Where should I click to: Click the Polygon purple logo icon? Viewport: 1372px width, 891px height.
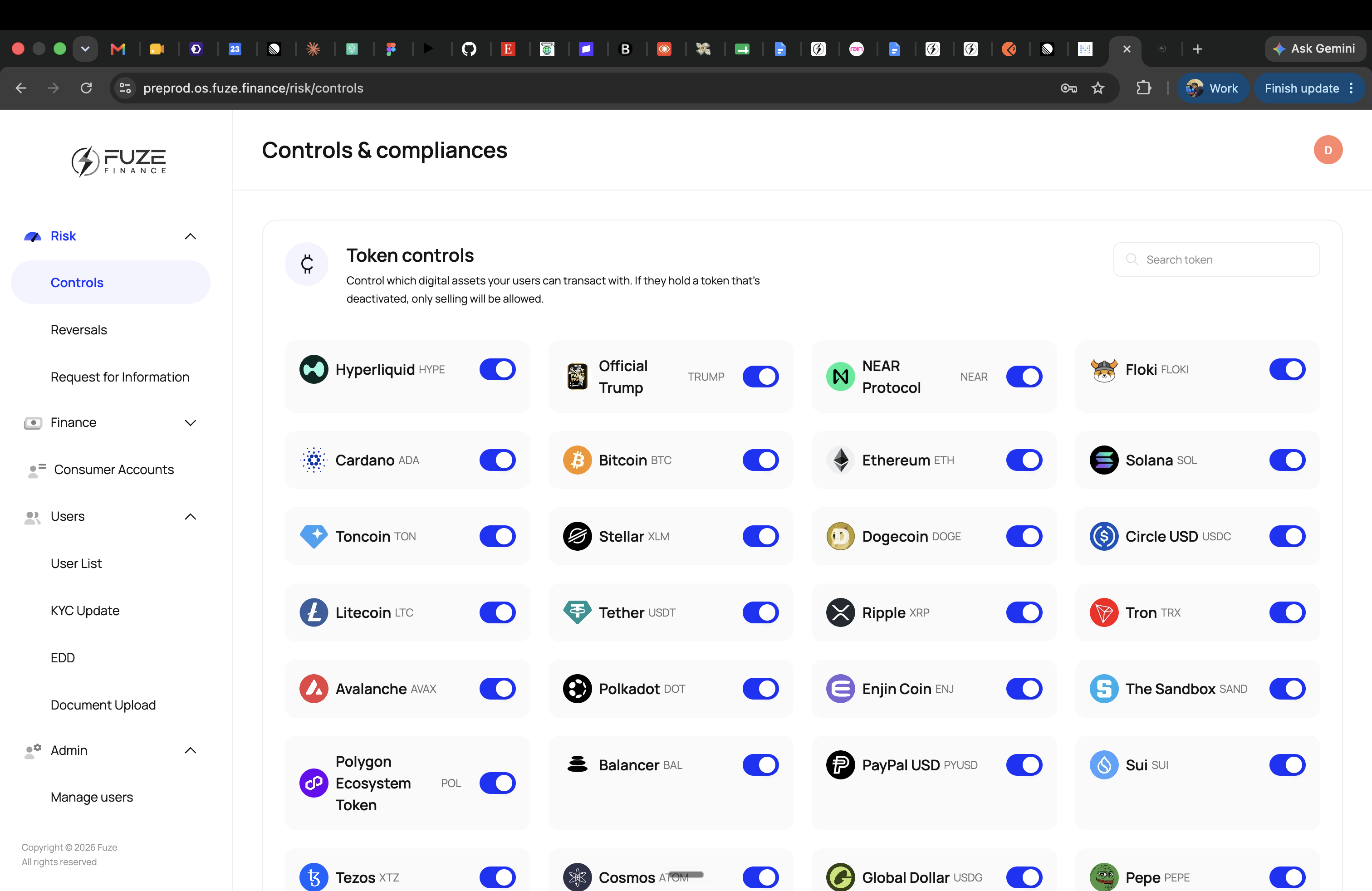tap(314, 783)
